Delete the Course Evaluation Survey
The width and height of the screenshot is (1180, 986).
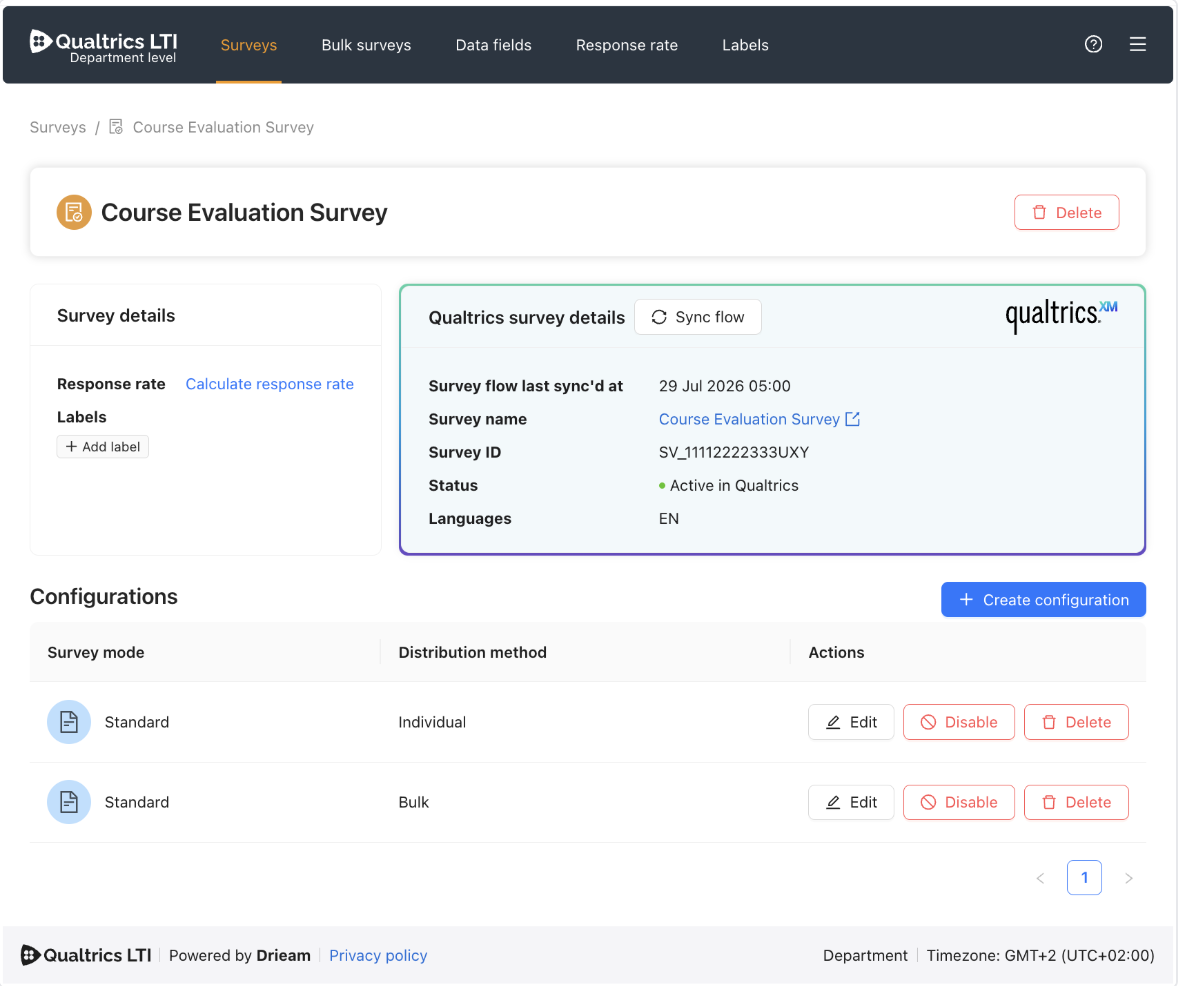[1066, 212]
